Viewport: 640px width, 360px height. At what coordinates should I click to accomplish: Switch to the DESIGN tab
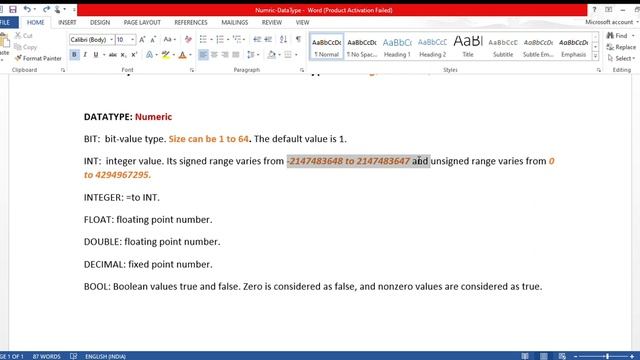(x=100, y=22)
